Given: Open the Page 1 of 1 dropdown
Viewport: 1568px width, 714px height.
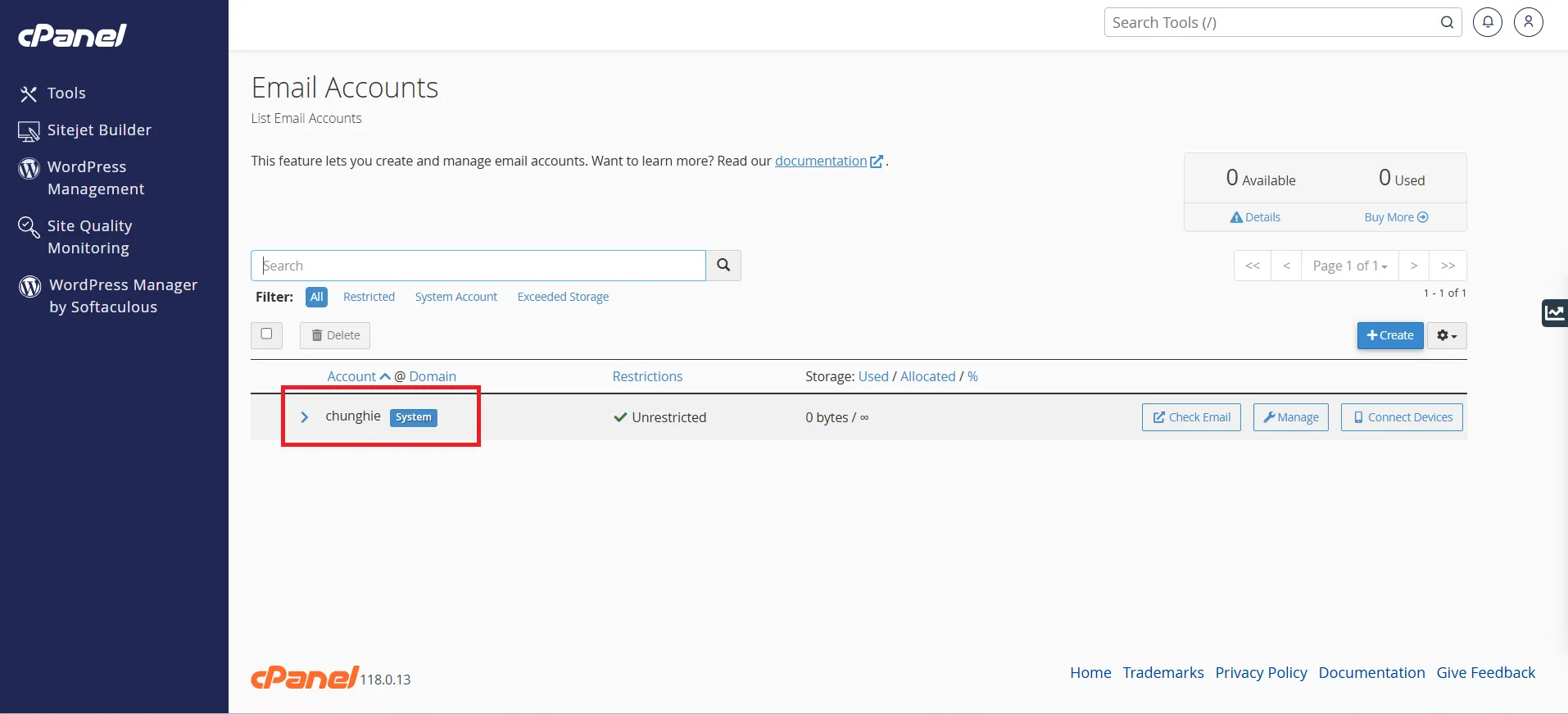Looking at the screenshot, I should 1349,266.
